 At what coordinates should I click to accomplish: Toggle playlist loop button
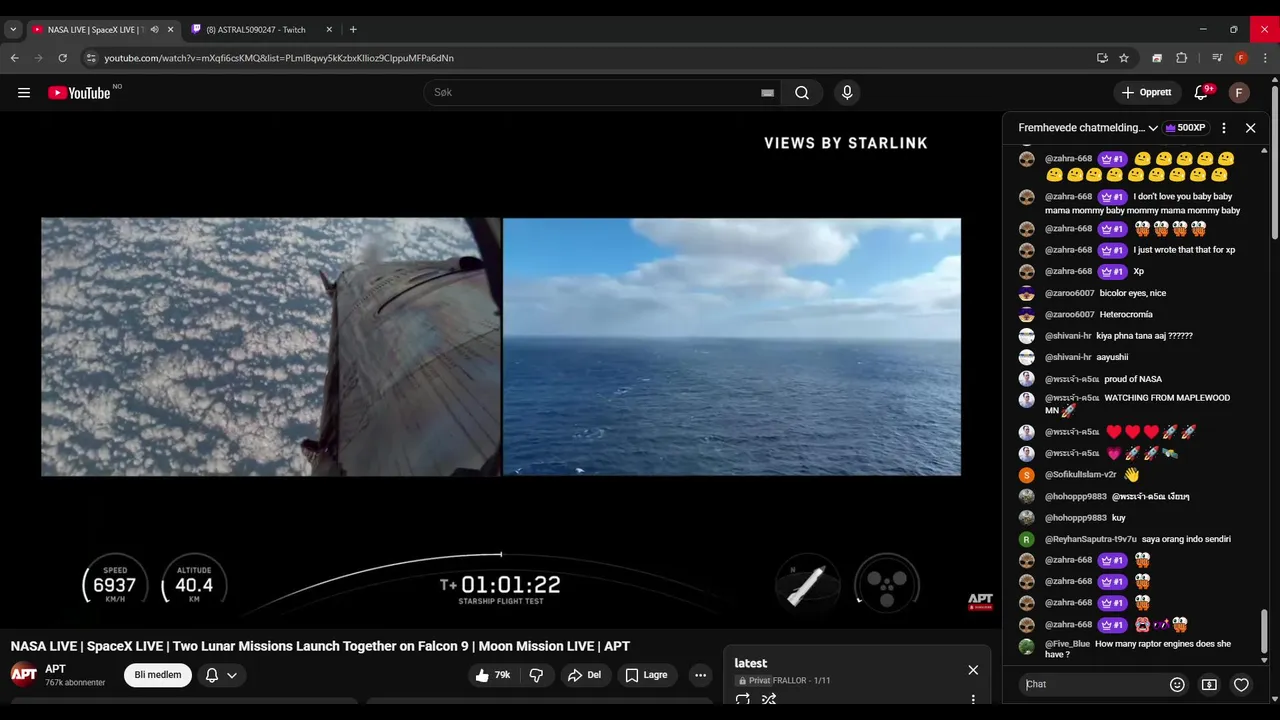pos(743,700)
